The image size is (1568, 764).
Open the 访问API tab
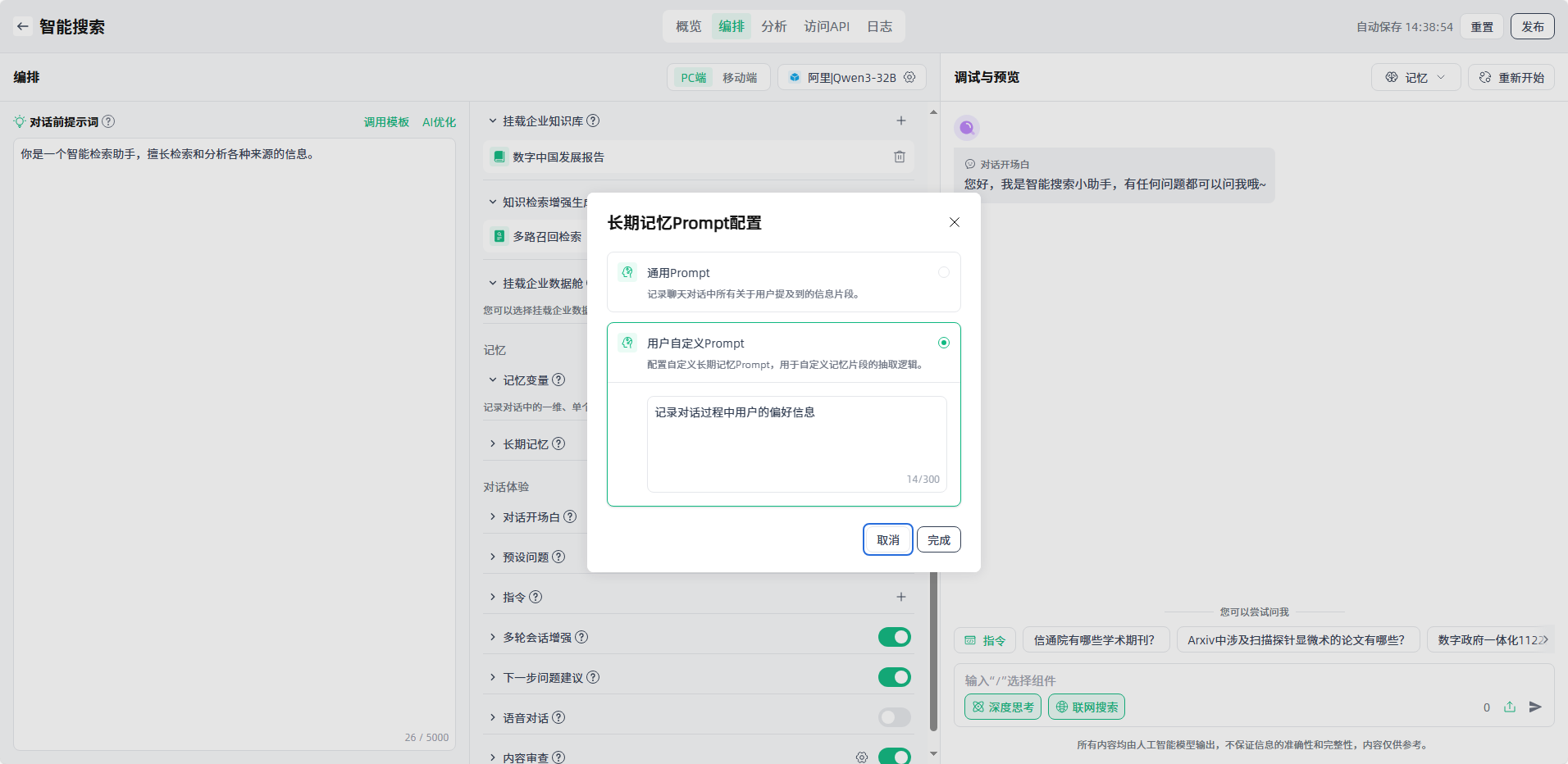pyautogui.click(x=826, y=26)
